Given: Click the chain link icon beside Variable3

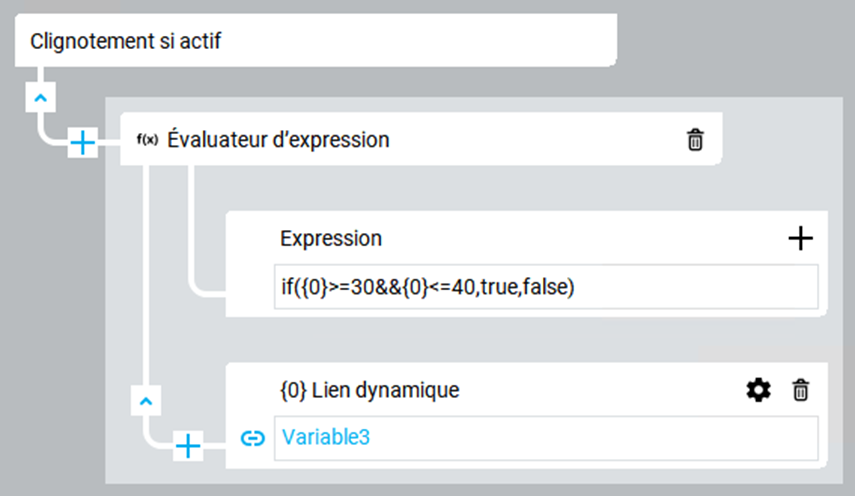Looking at the screenshot, I should pyautogui.click(x=252, y=438).
